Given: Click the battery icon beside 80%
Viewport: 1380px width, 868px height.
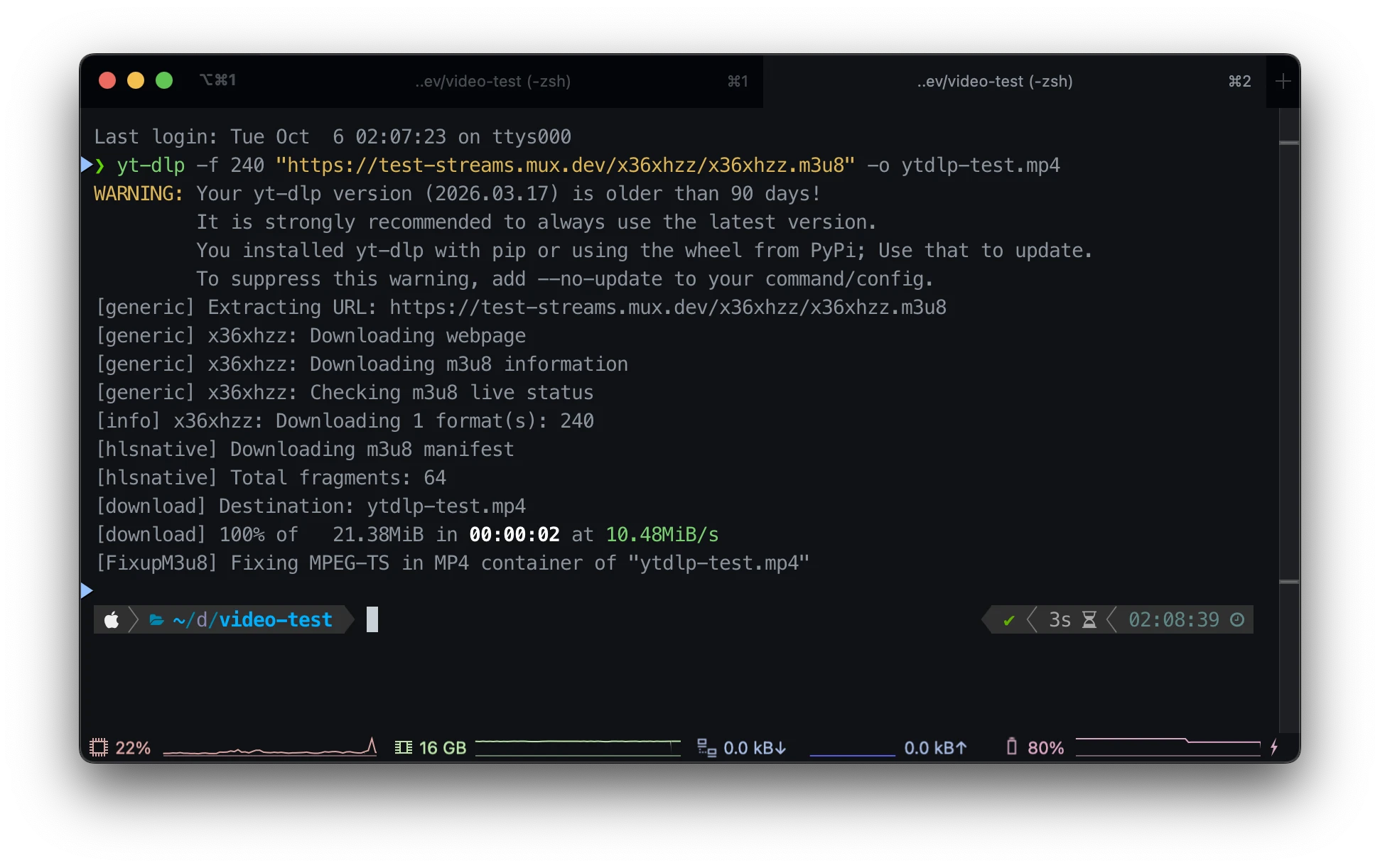Looking at the screenshot, I should pos(1012,747).
